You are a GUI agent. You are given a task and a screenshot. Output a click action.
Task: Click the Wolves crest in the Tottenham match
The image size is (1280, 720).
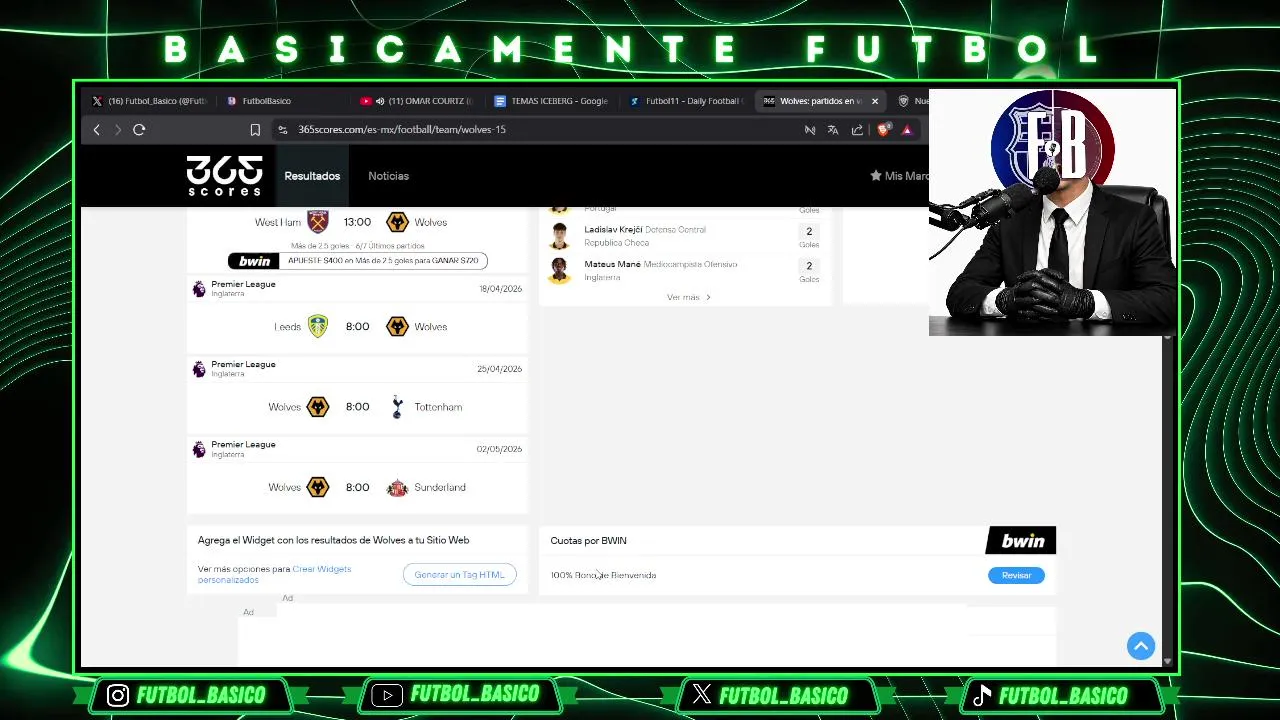(317, 407)
